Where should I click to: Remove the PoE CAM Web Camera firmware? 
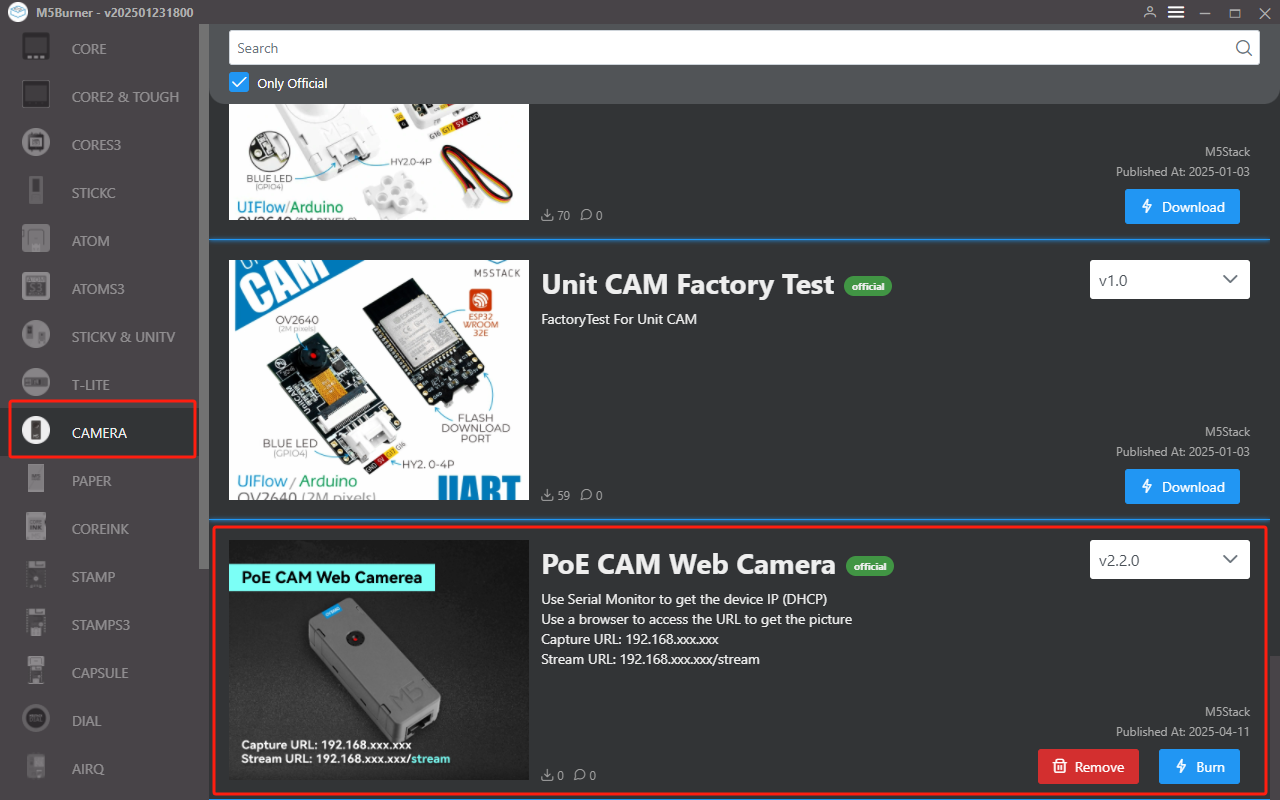point(1088,767)
